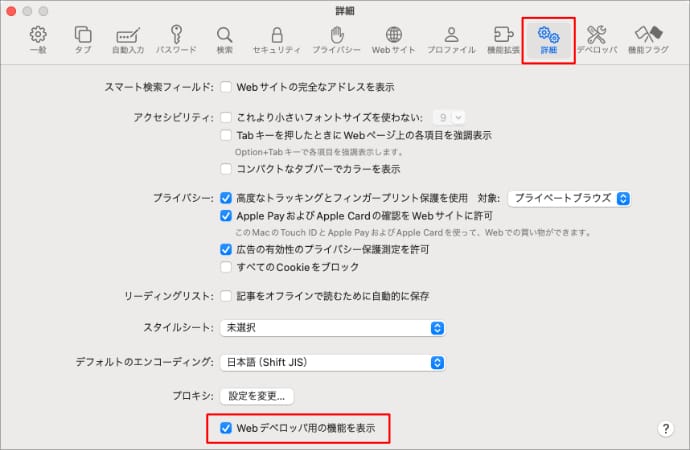Enable すべてのCookieをブロック checkbox

pyautogui.click(x=226, y=267)
